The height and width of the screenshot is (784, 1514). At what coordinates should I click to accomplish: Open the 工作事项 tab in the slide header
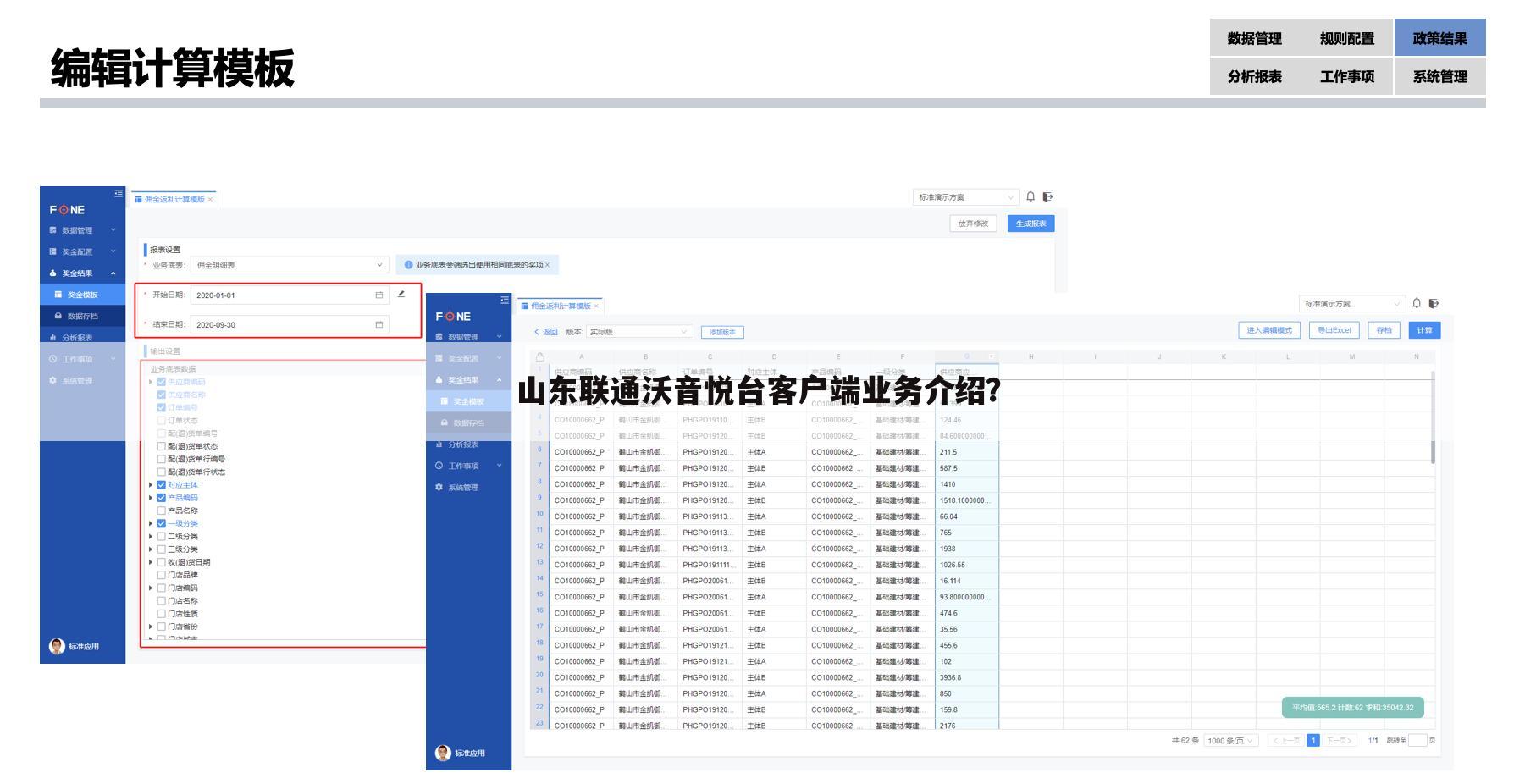click(x=1347, y=77)
